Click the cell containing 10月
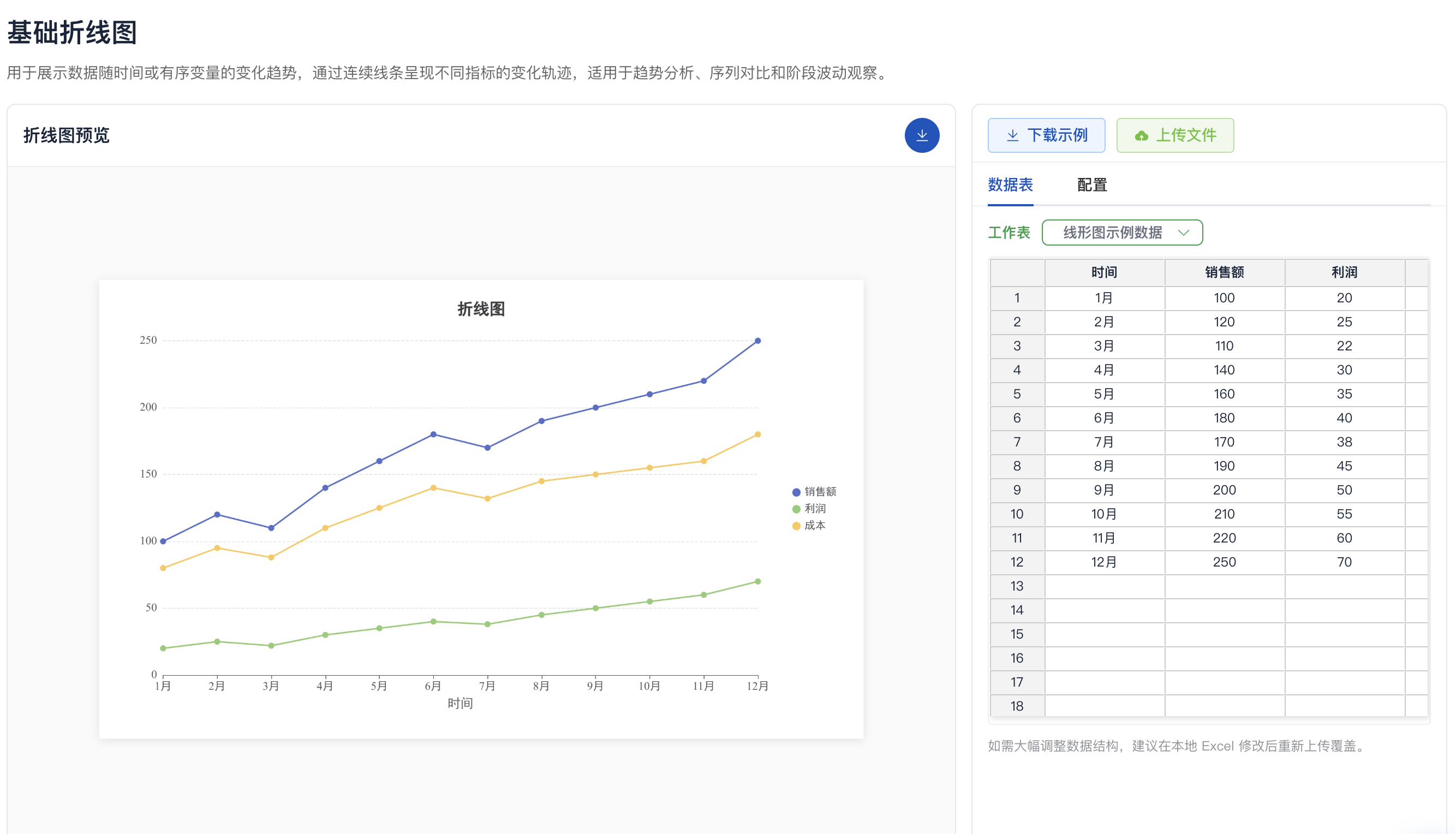 [1105, 514]
